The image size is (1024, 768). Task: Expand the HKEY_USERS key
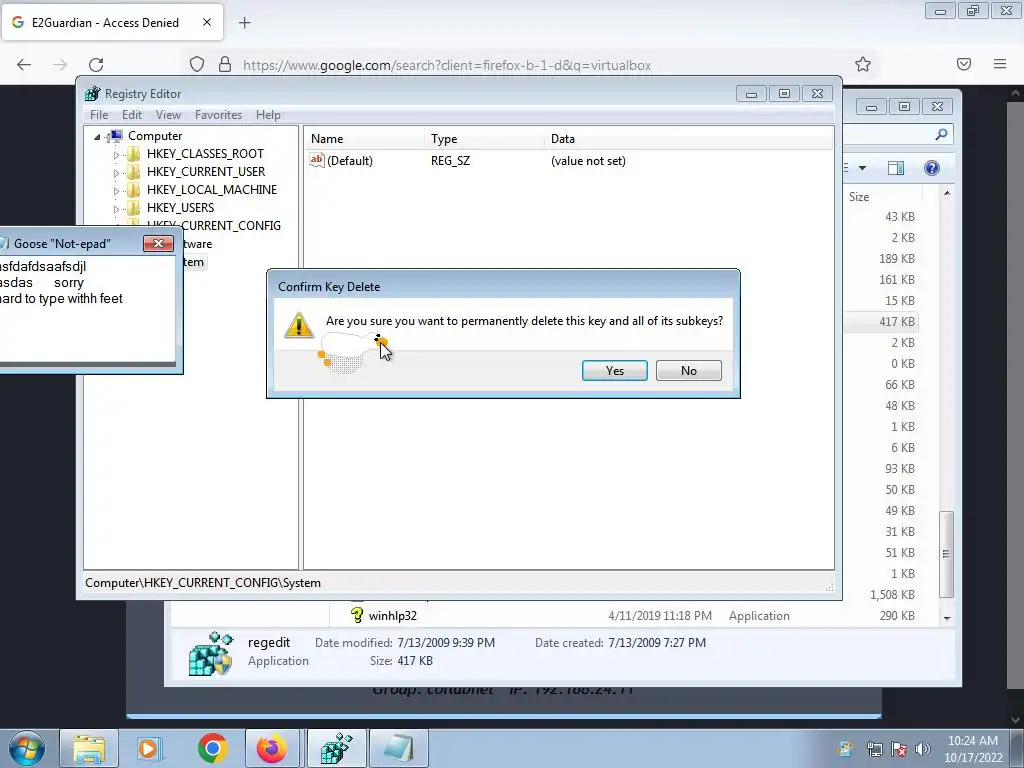[116, 209]
